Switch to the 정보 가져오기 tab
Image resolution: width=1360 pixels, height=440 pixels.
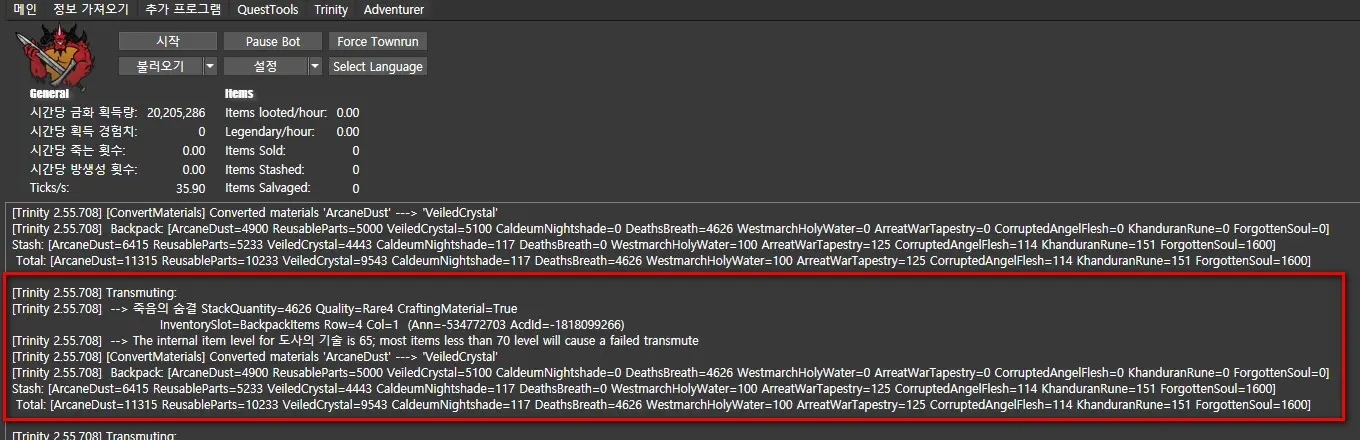91,9
